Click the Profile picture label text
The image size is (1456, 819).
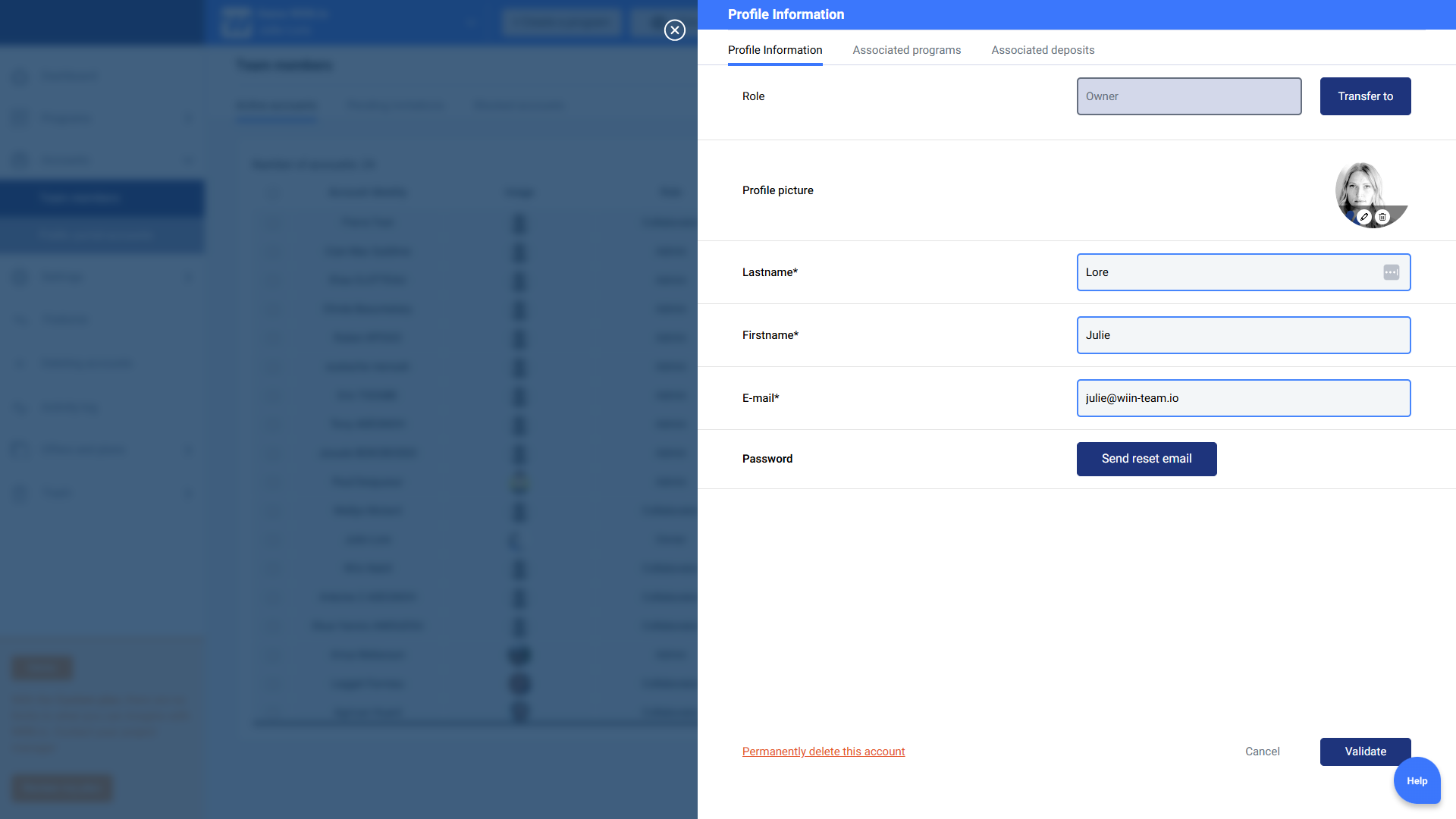tap(777, 190)
